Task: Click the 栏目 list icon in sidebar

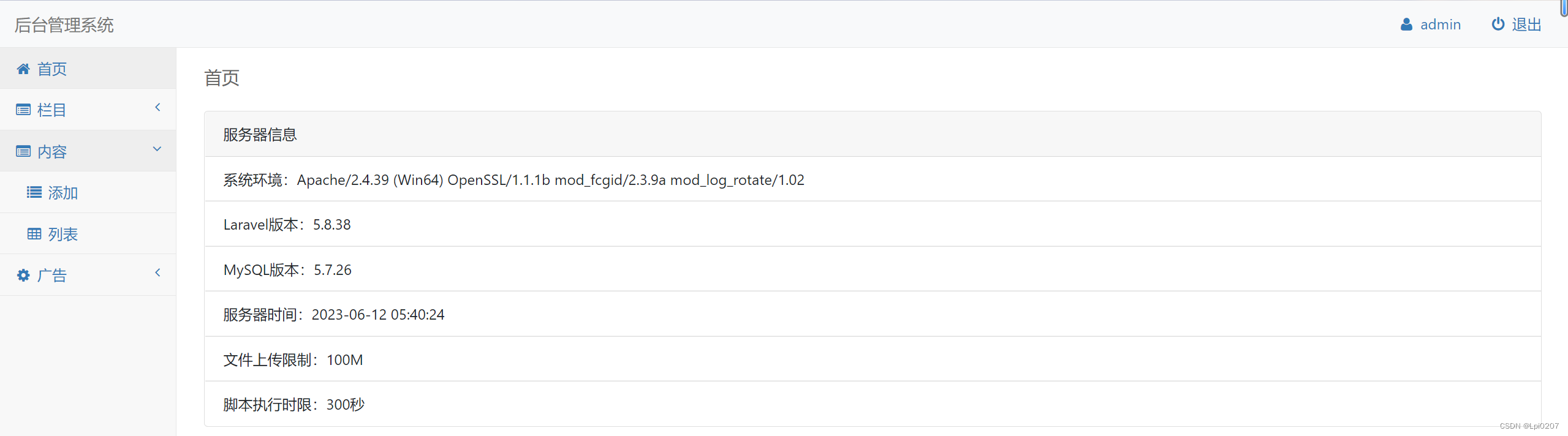Action: [23, 110]
